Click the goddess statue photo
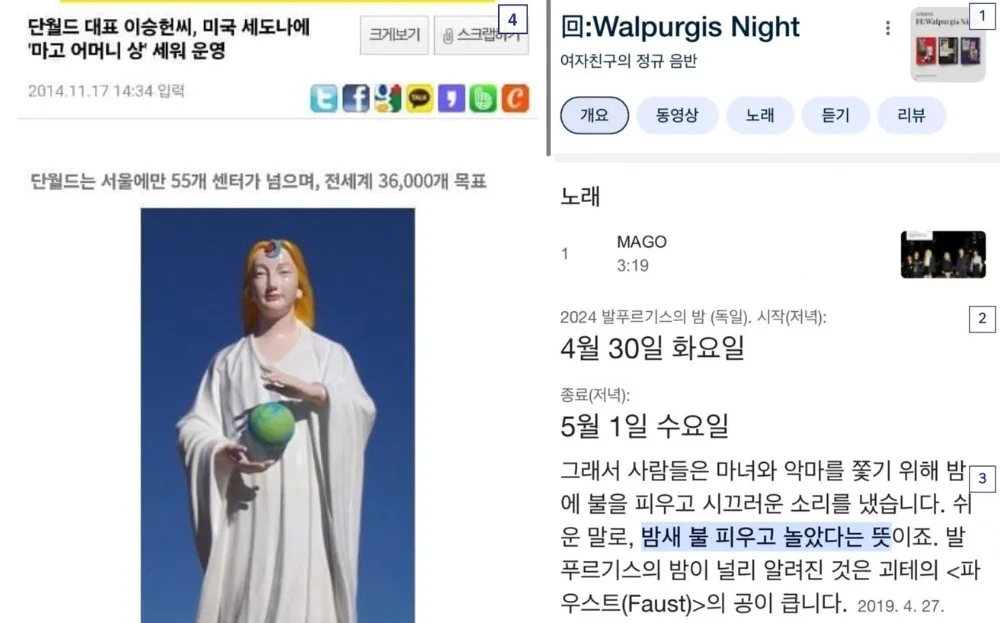1000x623 pixels. [277, 415]
